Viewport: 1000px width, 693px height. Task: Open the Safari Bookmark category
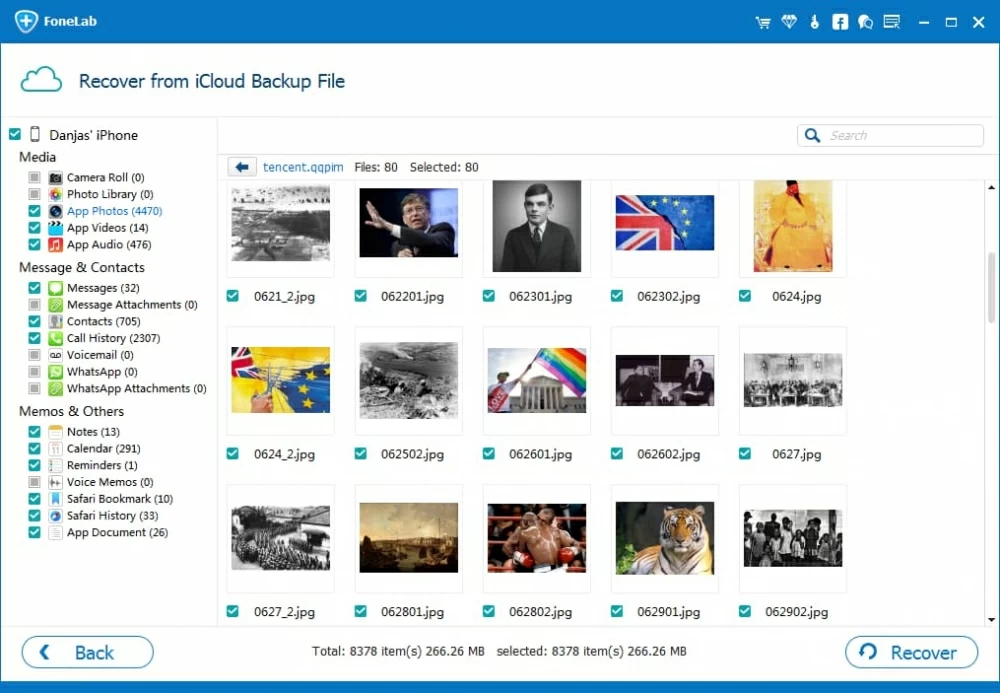[x=119, y=499]
